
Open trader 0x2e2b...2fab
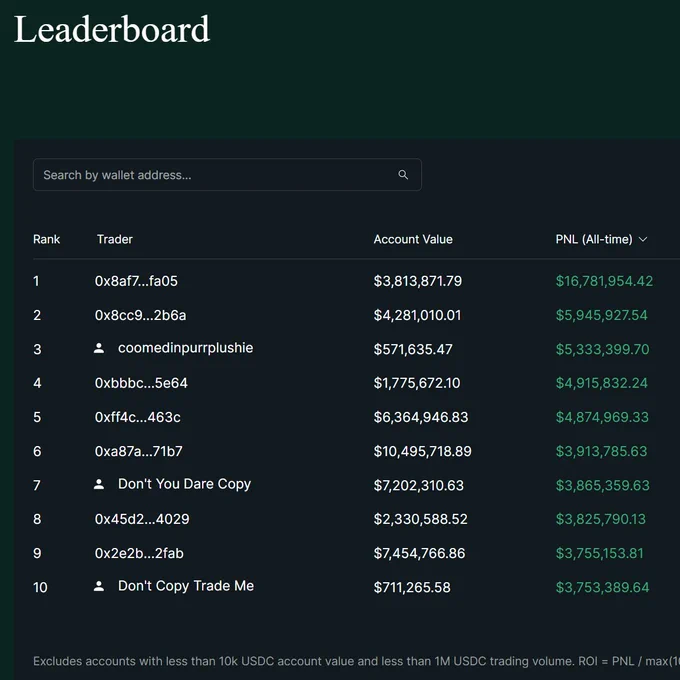[139, 553]
